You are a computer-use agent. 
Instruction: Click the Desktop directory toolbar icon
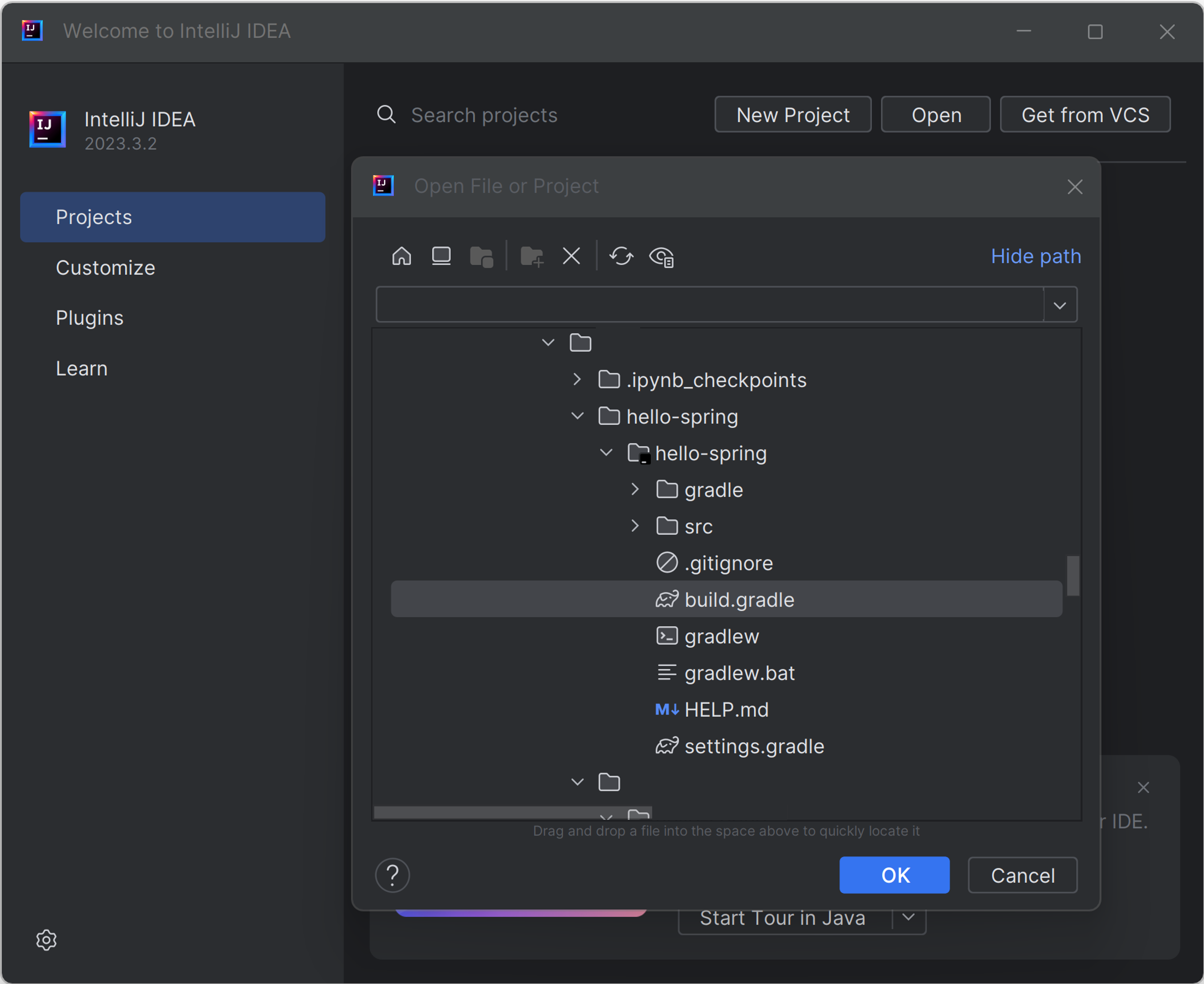[441, 256]
